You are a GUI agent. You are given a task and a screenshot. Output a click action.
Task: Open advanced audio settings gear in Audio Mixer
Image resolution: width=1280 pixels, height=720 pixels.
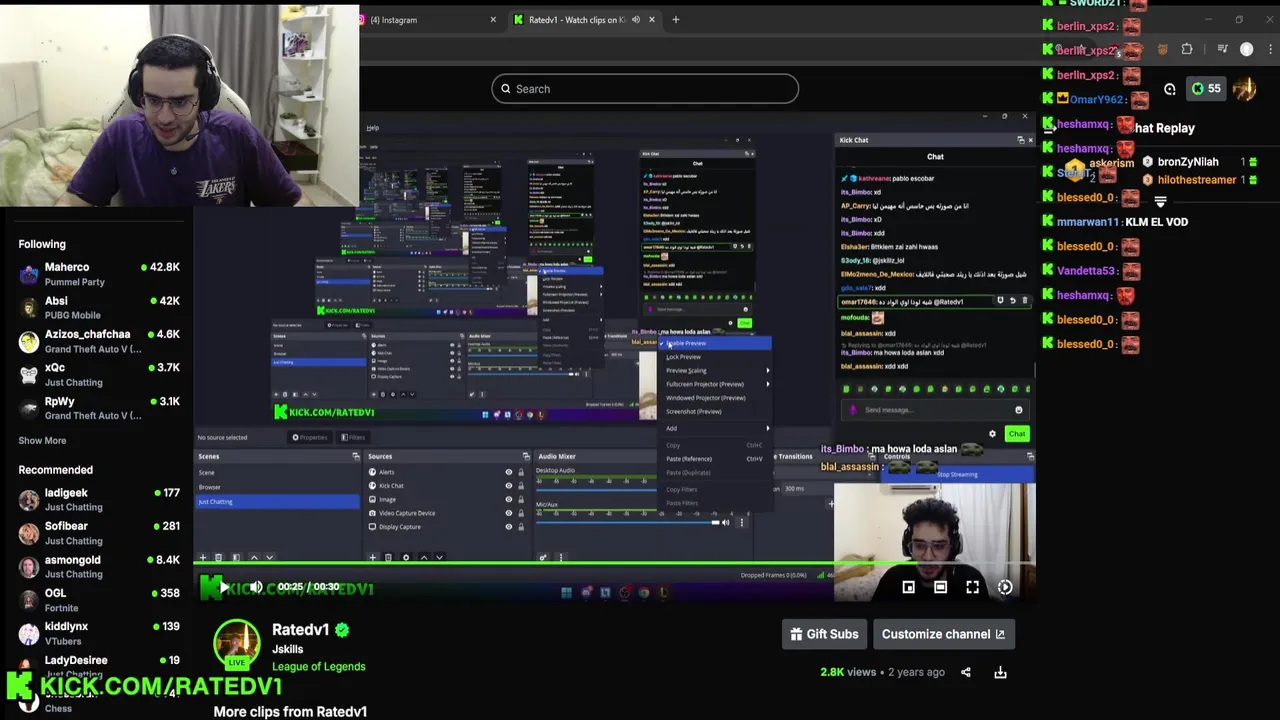(543, 557)
